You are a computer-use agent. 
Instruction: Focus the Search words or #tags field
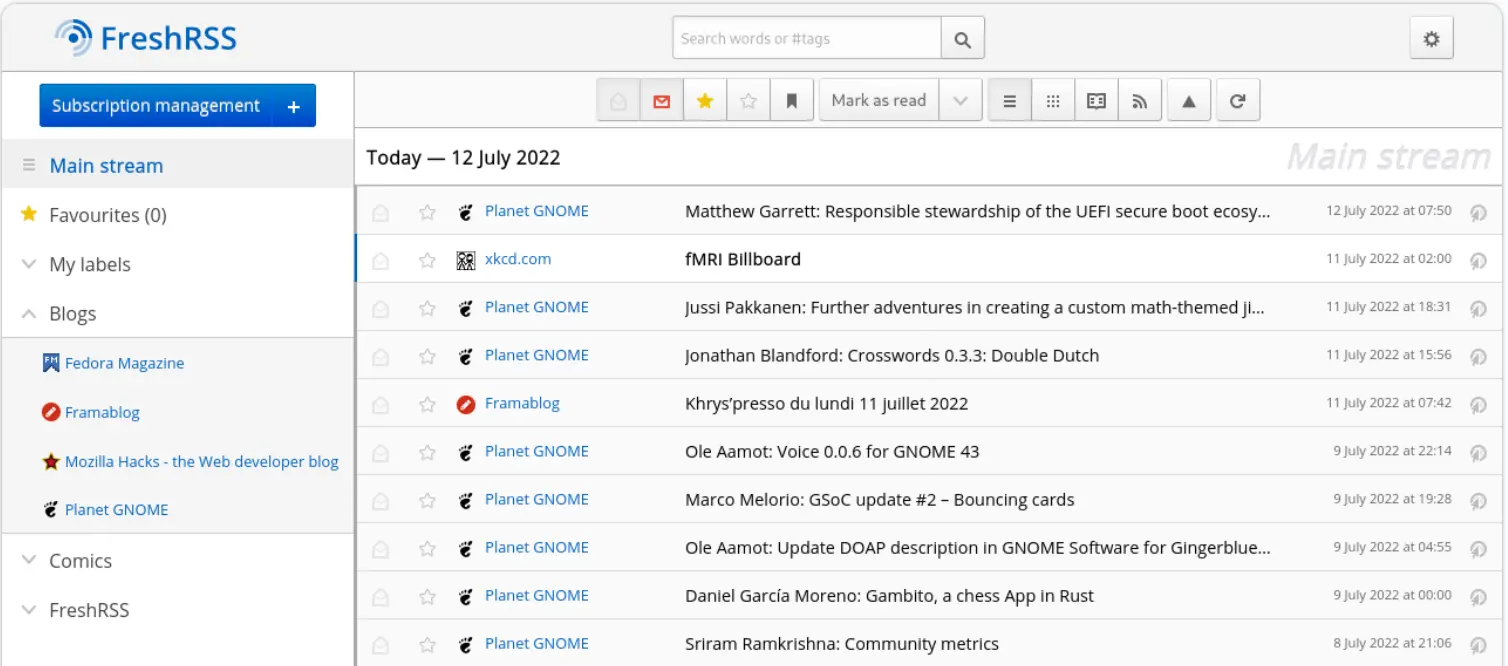coord(807,39)
